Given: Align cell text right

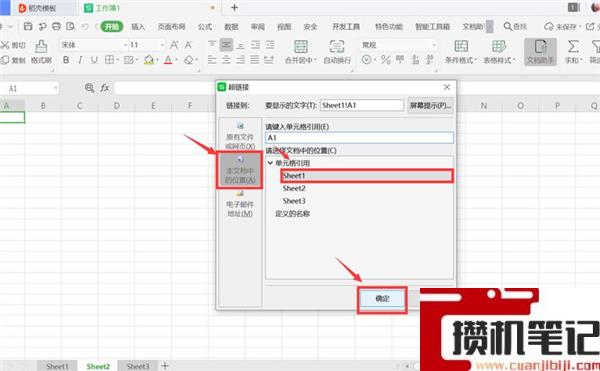Looking at the screenshot, I should [x=241, y=59].
